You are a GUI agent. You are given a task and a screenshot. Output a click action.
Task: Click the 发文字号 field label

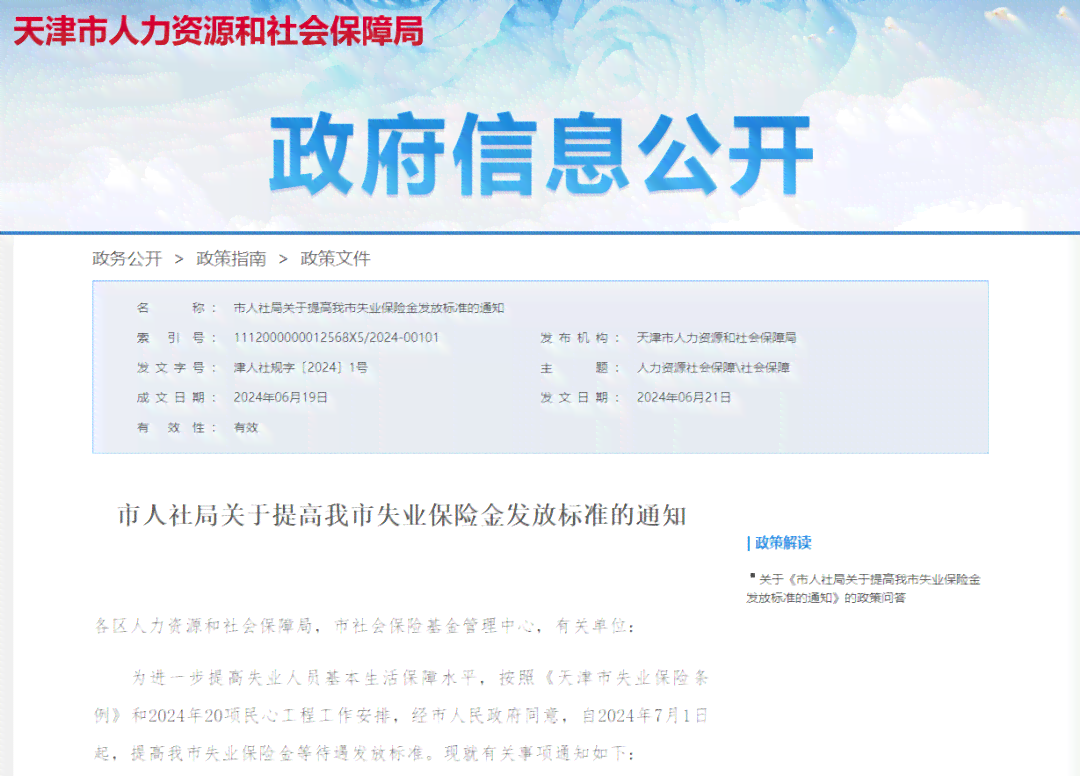pyautogui.click(x=177, y=368)
